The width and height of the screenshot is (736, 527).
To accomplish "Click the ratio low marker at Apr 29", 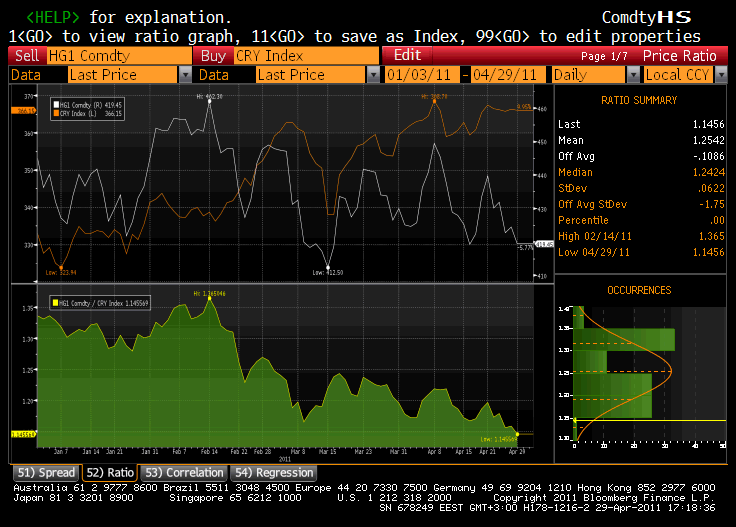I will [x=517, y=434].
